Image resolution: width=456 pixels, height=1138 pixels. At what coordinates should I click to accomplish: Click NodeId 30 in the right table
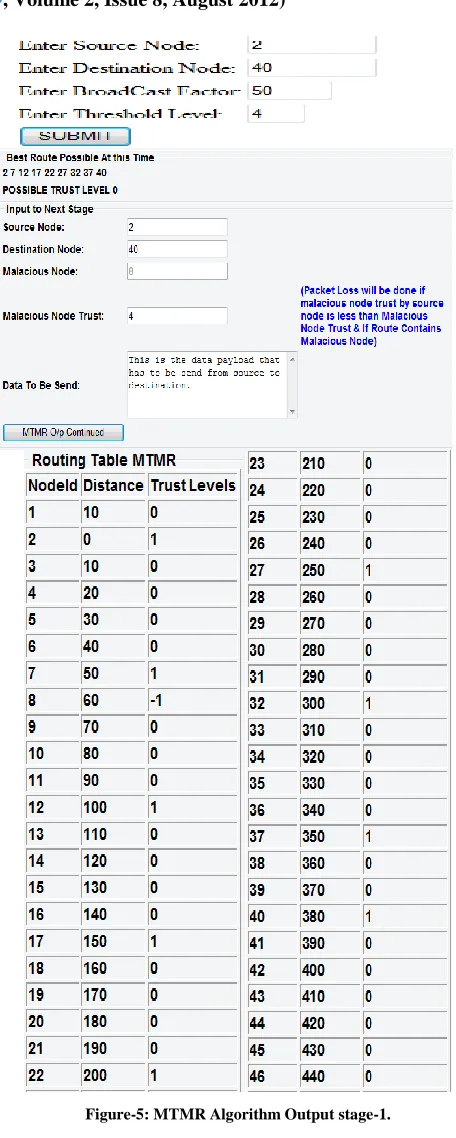(257, 650)
